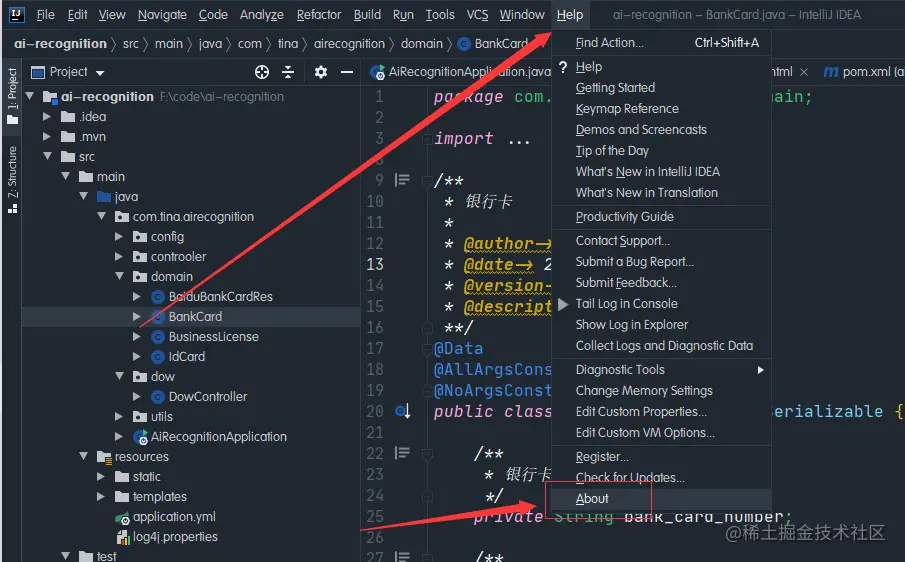Expand the utils package
Viewport: 905px width, 562px height.
tap(119, 417)
